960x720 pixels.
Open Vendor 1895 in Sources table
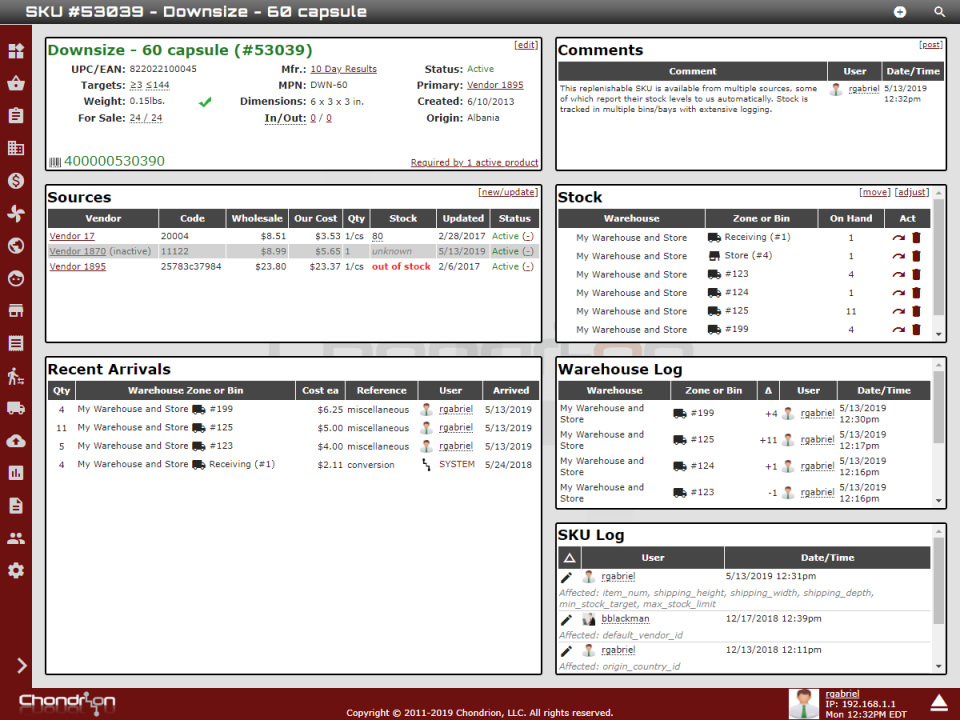pyautogui.click(x=78, y=266)
